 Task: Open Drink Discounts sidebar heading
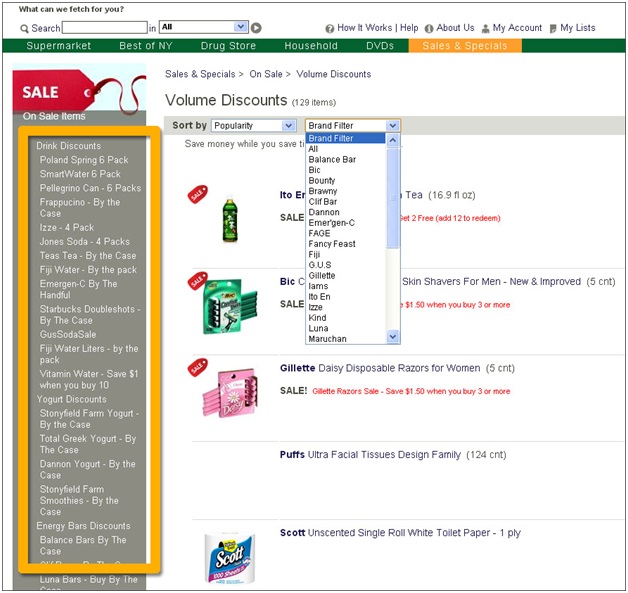68,146
